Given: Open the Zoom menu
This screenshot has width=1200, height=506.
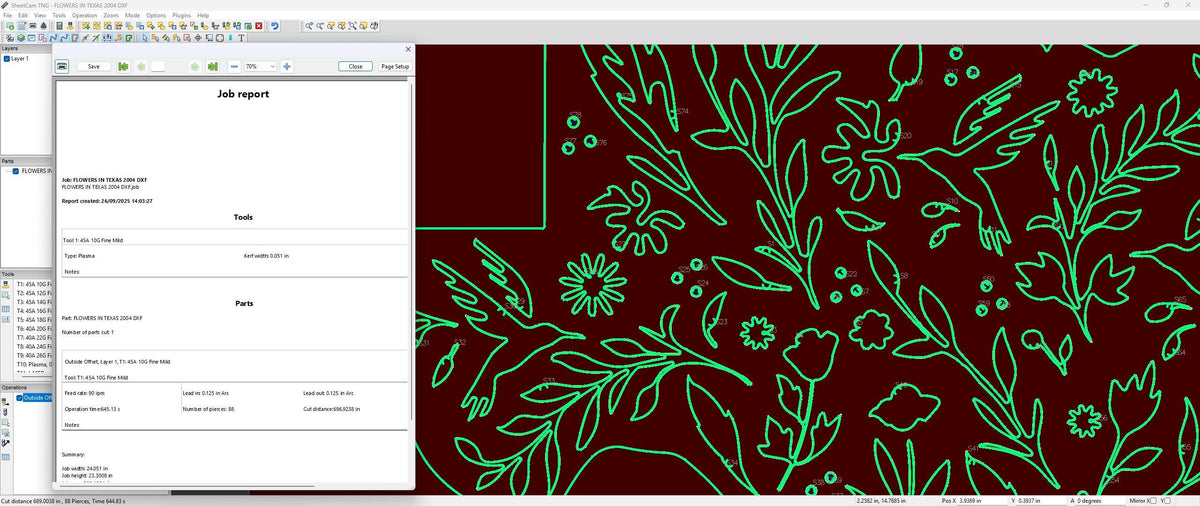Looking at the screenshot, I should [x=111, y=16].
